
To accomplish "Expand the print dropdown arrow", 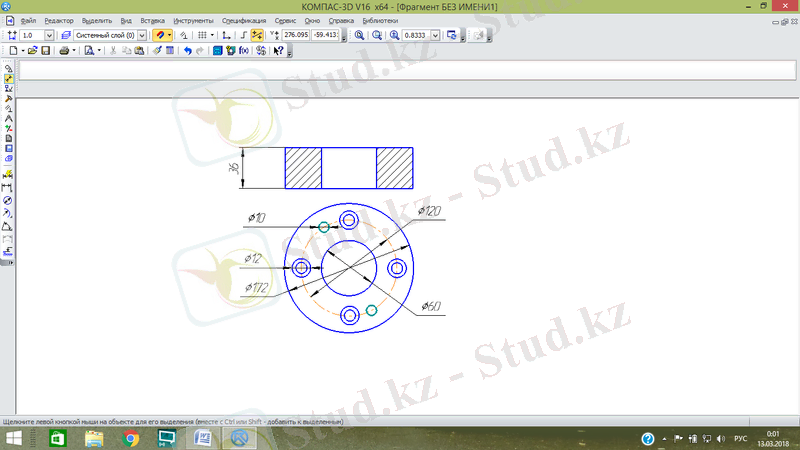I will 74,51.
